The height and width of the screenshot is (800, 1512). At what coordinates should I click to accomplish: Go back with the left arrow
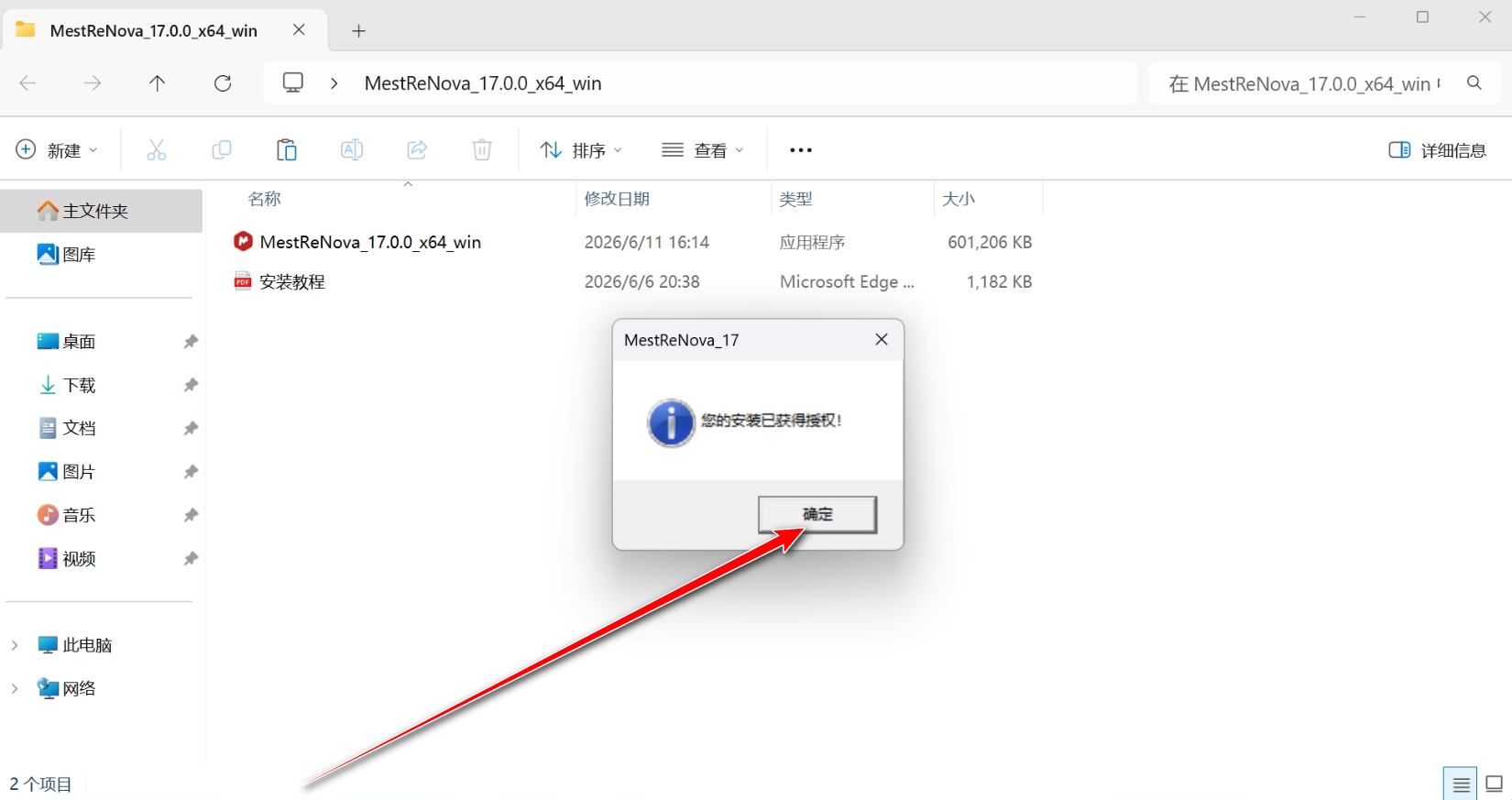(27, 83)
